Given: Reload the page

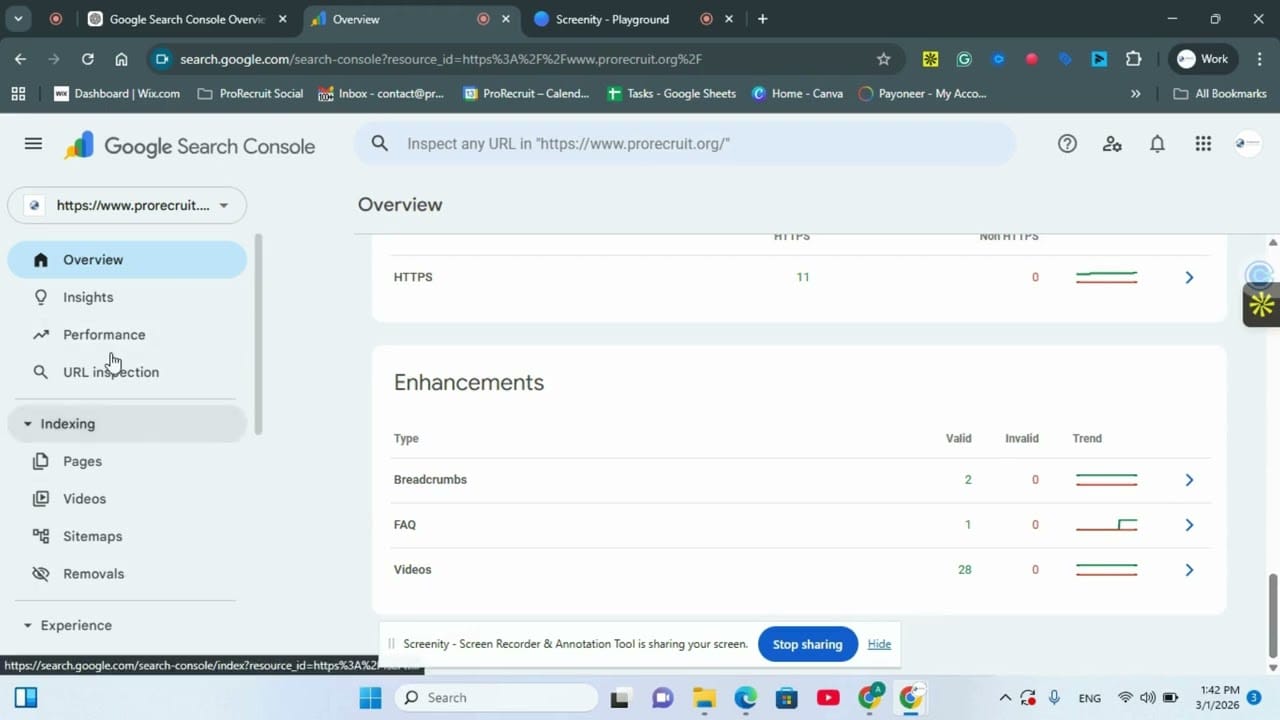Looking at the screenshot, I should pos(88,59).
